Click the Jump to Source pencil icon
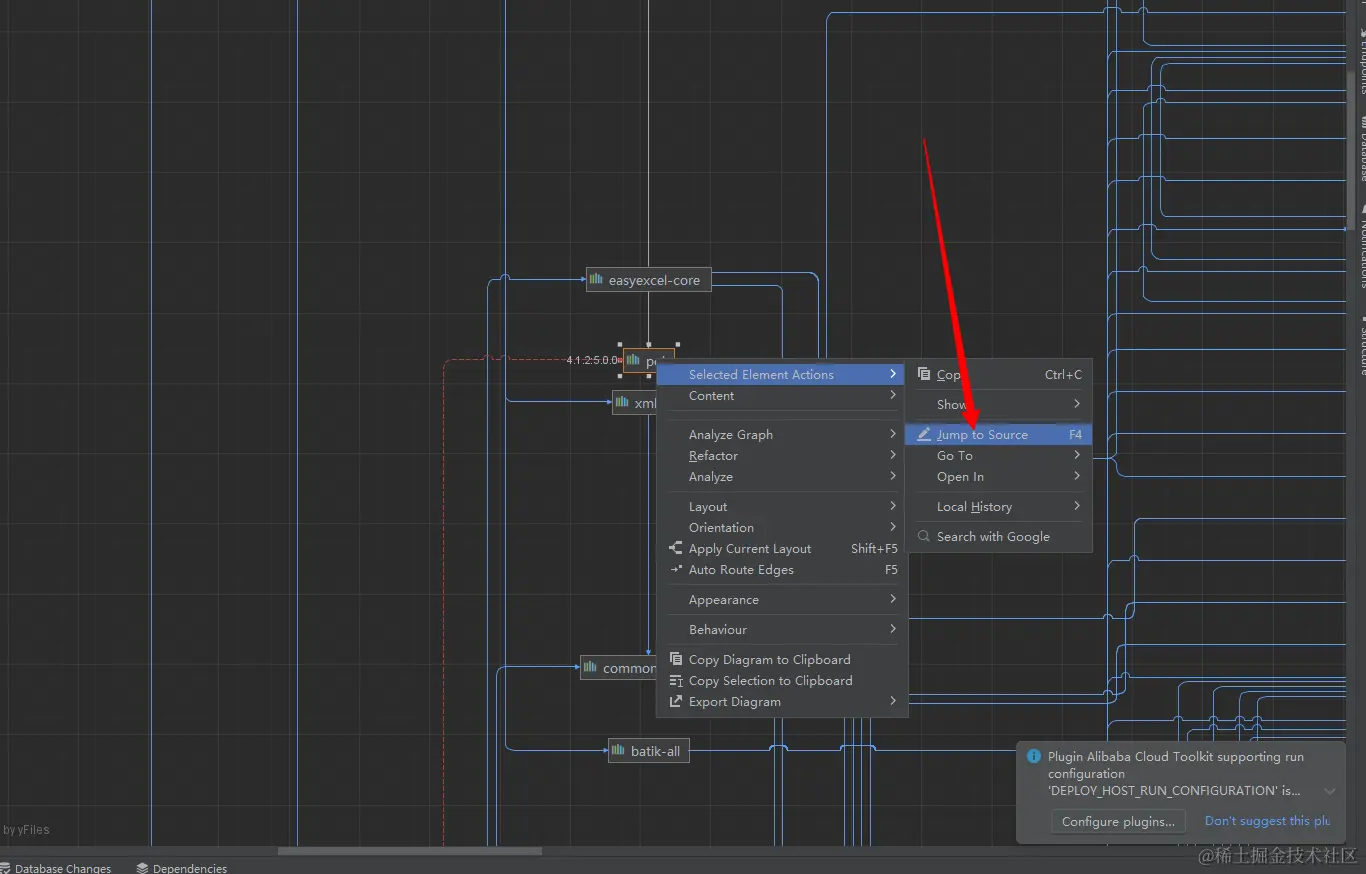This screenshot has height=874, width=1366. [x=924, y=435]
